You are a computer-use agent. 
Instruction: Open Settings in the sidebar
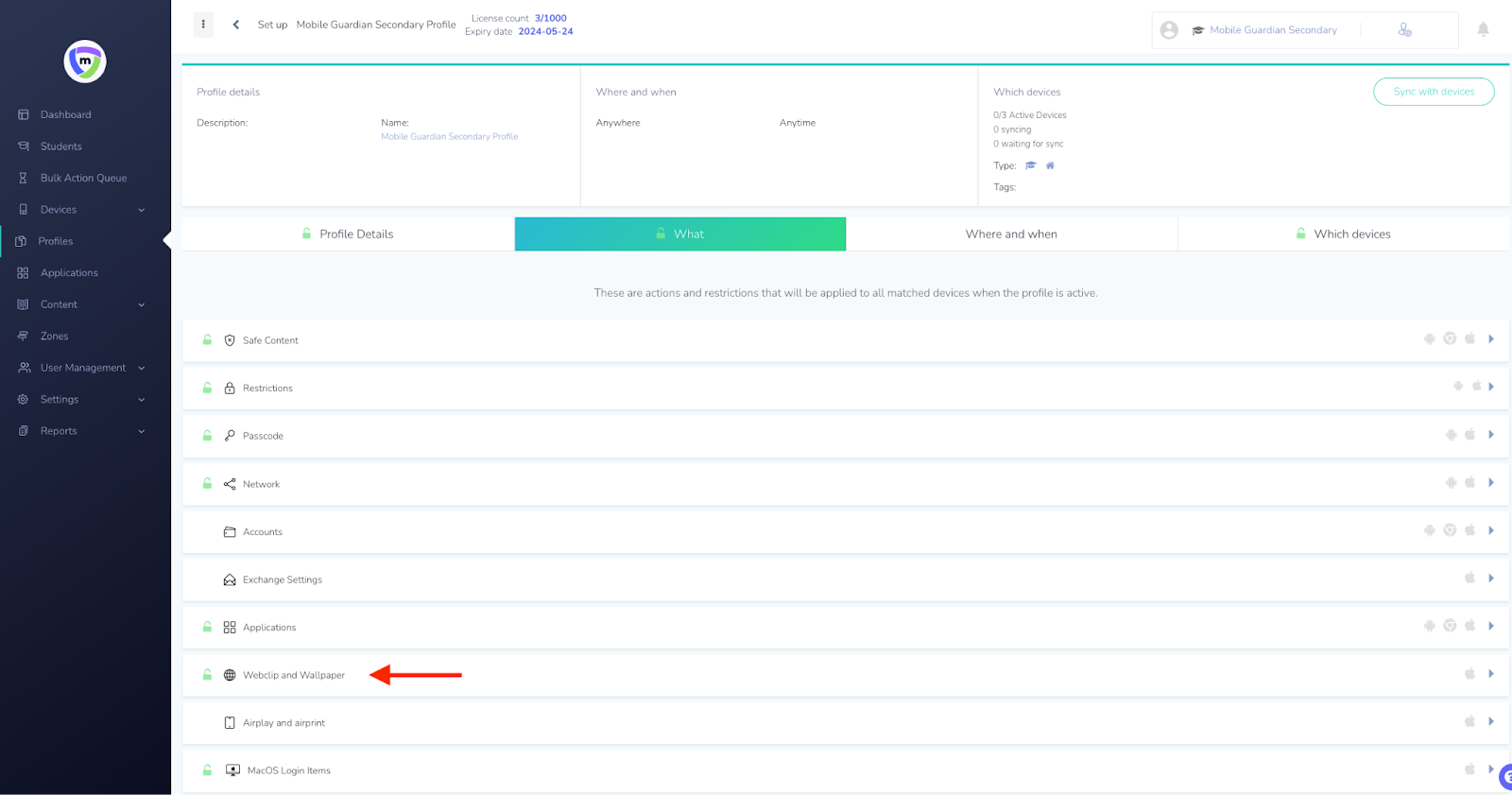click(x=60, y=399)
